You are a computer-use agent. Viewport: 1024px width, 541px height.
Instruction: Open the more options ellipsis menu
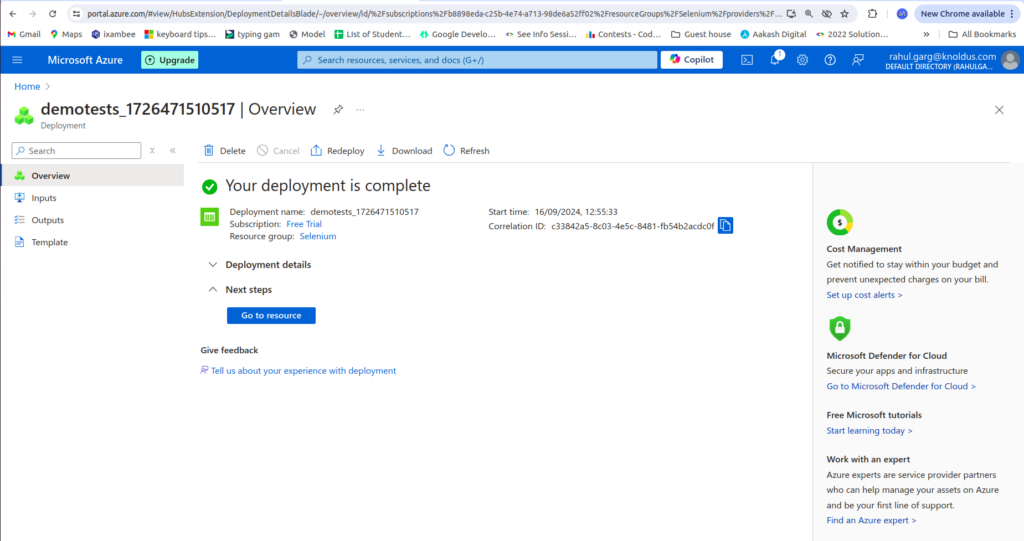tap(361, 109)
